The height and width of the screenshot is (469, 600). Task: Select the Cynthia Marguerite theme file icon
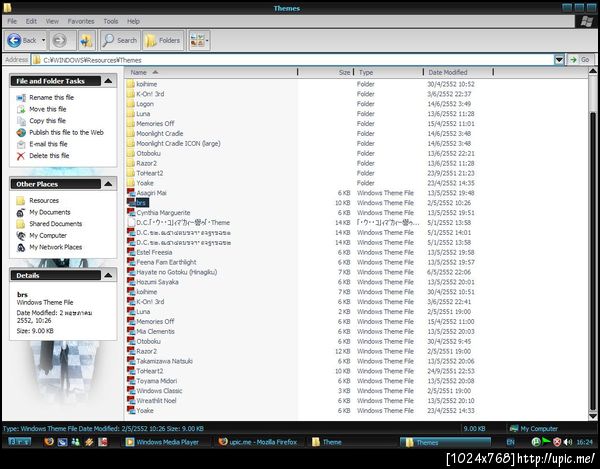click(131, 213)
